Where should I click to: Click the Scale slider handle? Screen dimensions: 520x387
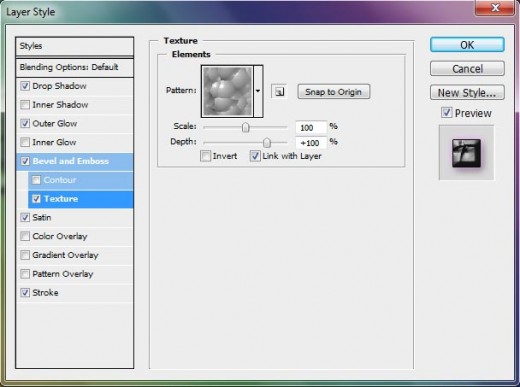point(246,127)
